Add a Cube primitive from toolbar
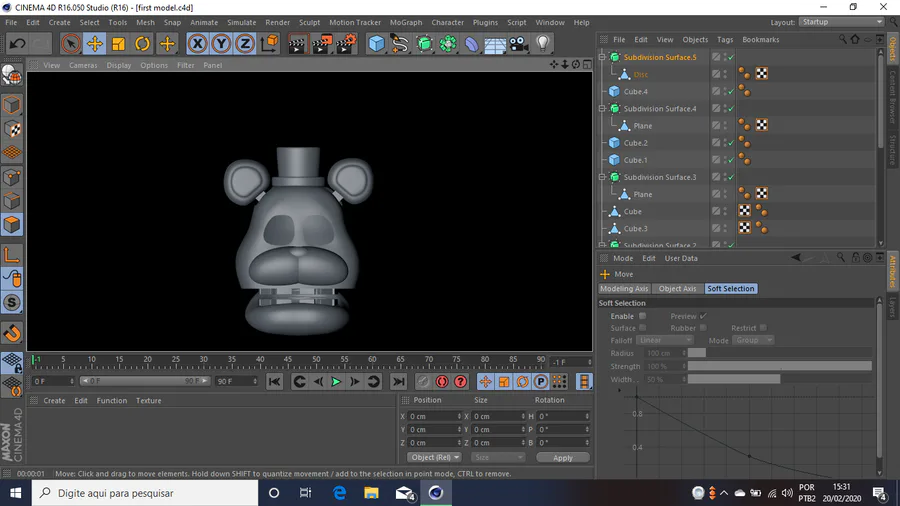 (376, 43)
